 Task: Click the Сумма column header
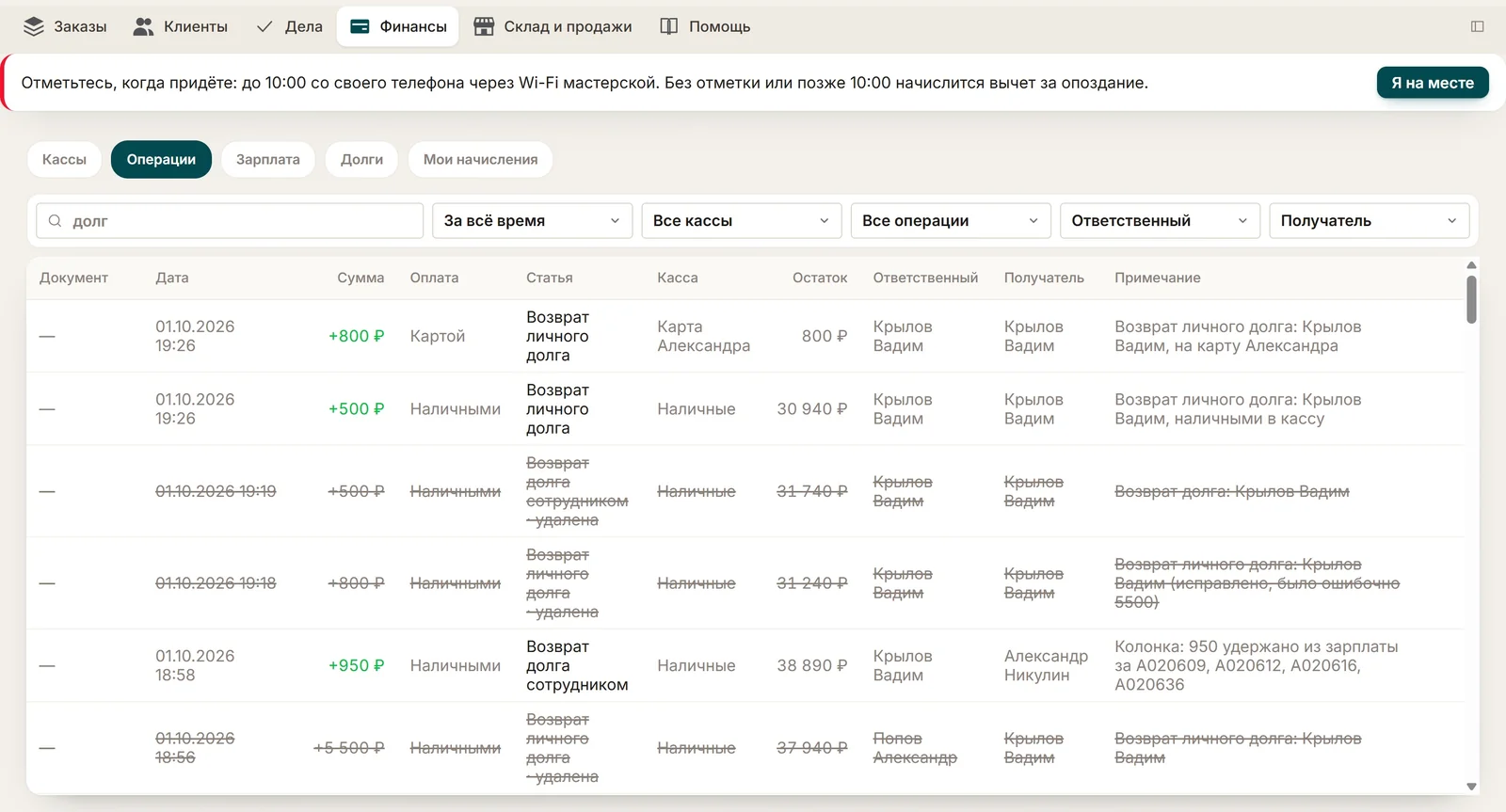coord(360,278)
